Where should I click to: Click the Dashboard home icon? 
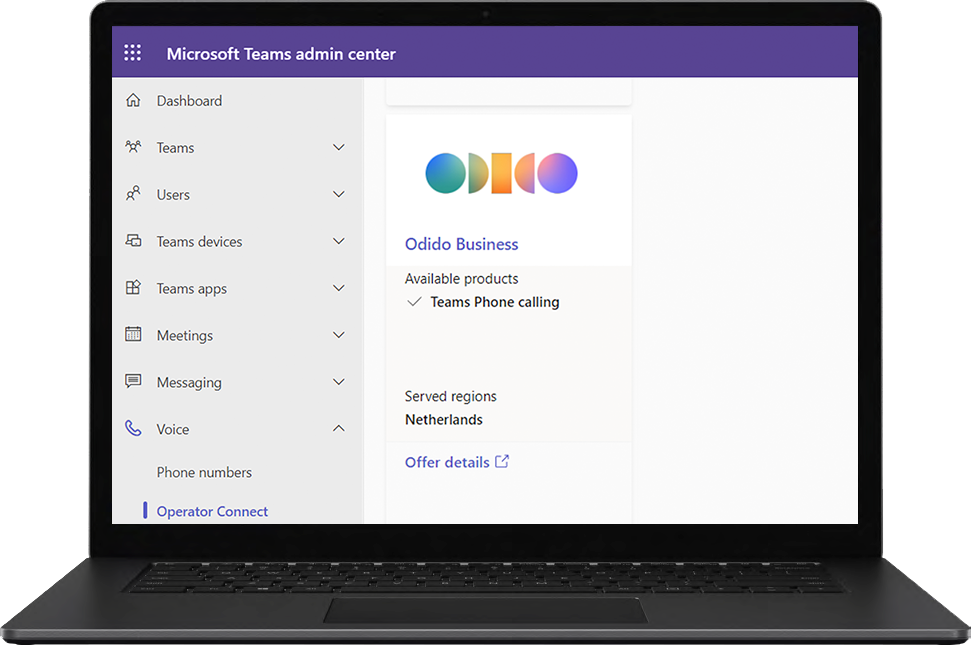pyautogui.click(x=133, y=100)
